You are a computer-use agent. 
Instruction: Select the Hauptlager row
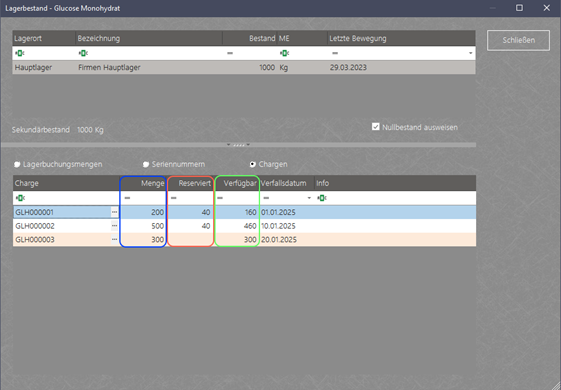[244, 67]
